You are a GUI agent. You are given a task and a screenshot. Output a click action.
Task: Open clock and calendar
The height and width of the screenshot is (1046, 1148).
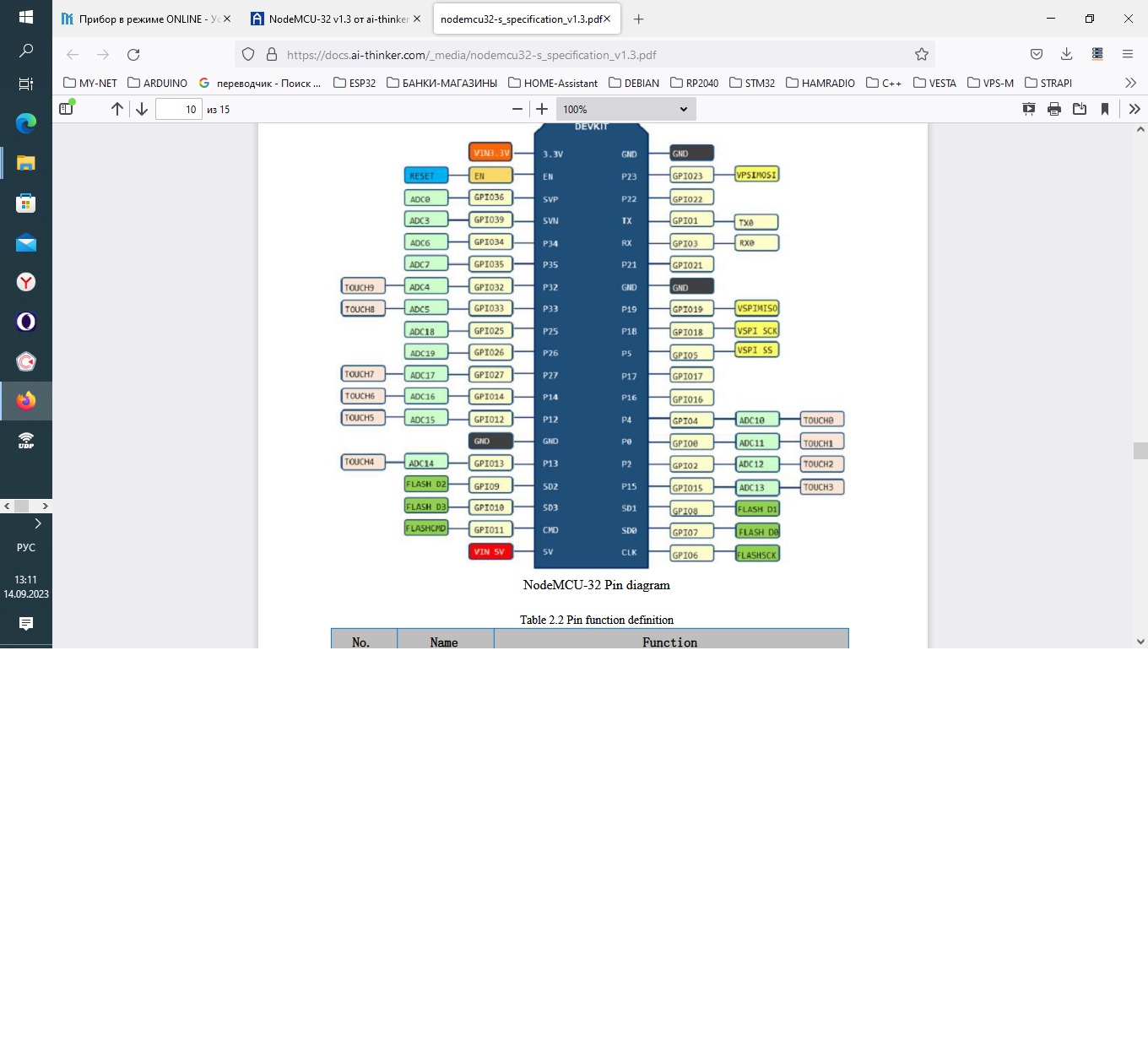coord(26,587)
